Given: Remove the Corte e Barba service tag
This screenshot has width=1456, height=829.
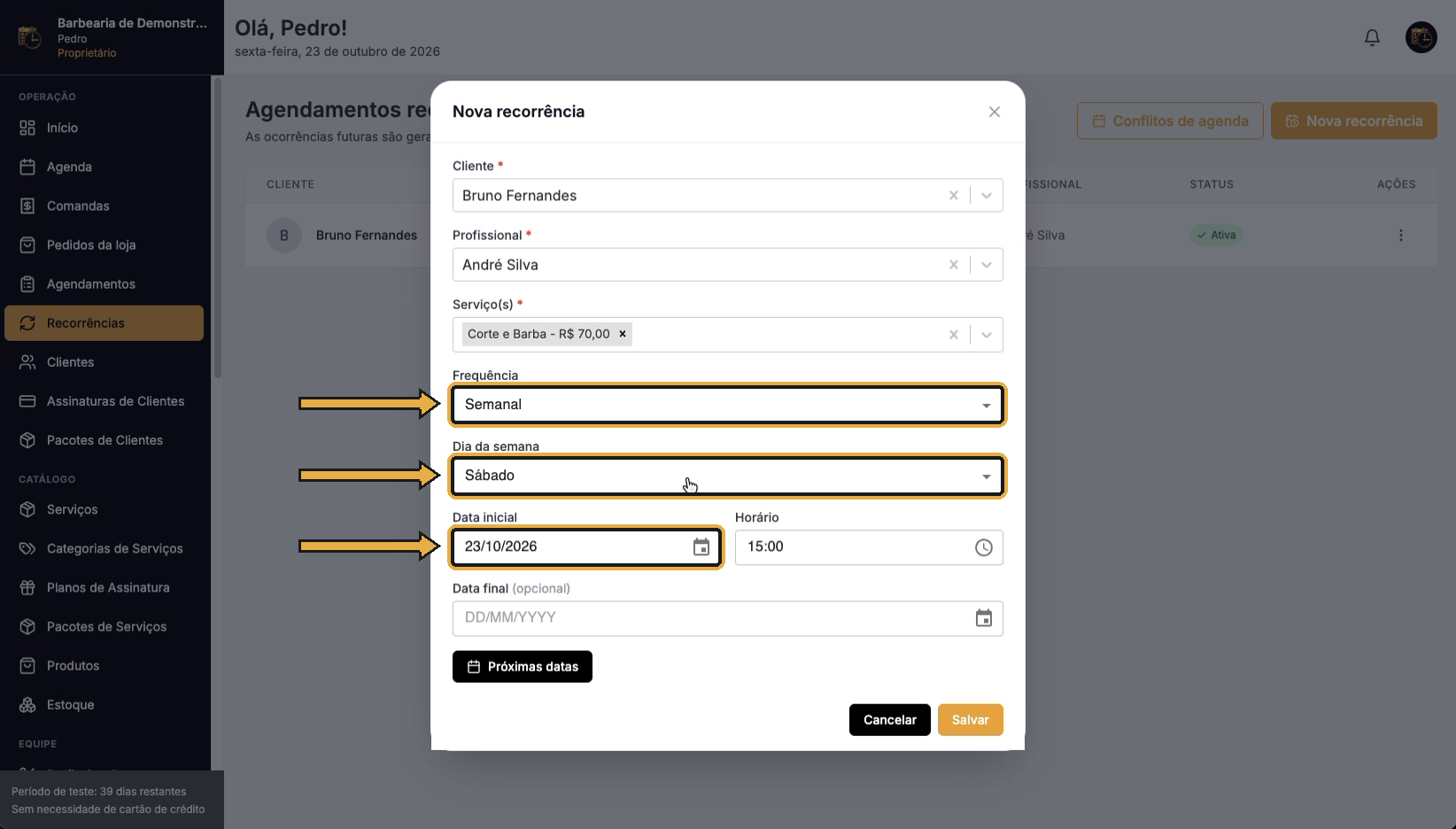Looking at the screenshot, I should (x=623, y=334).
